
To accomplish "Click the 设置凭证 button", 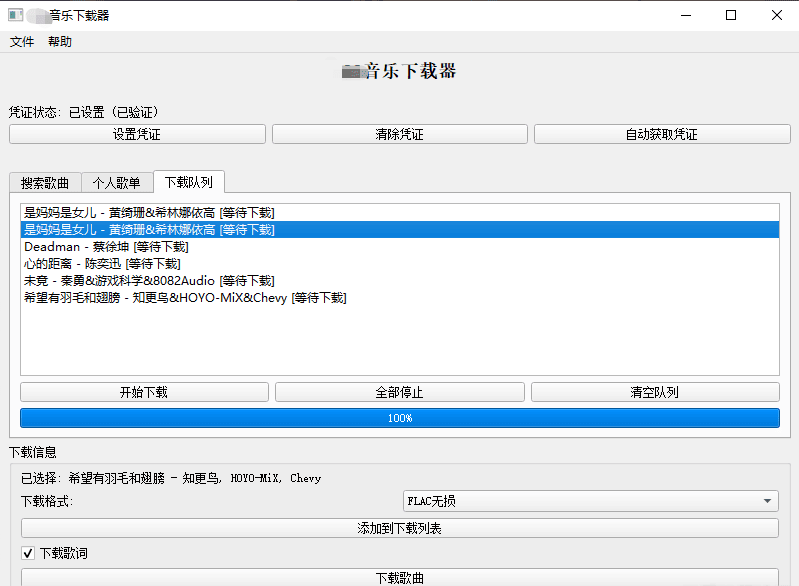I will coord(137,134).
